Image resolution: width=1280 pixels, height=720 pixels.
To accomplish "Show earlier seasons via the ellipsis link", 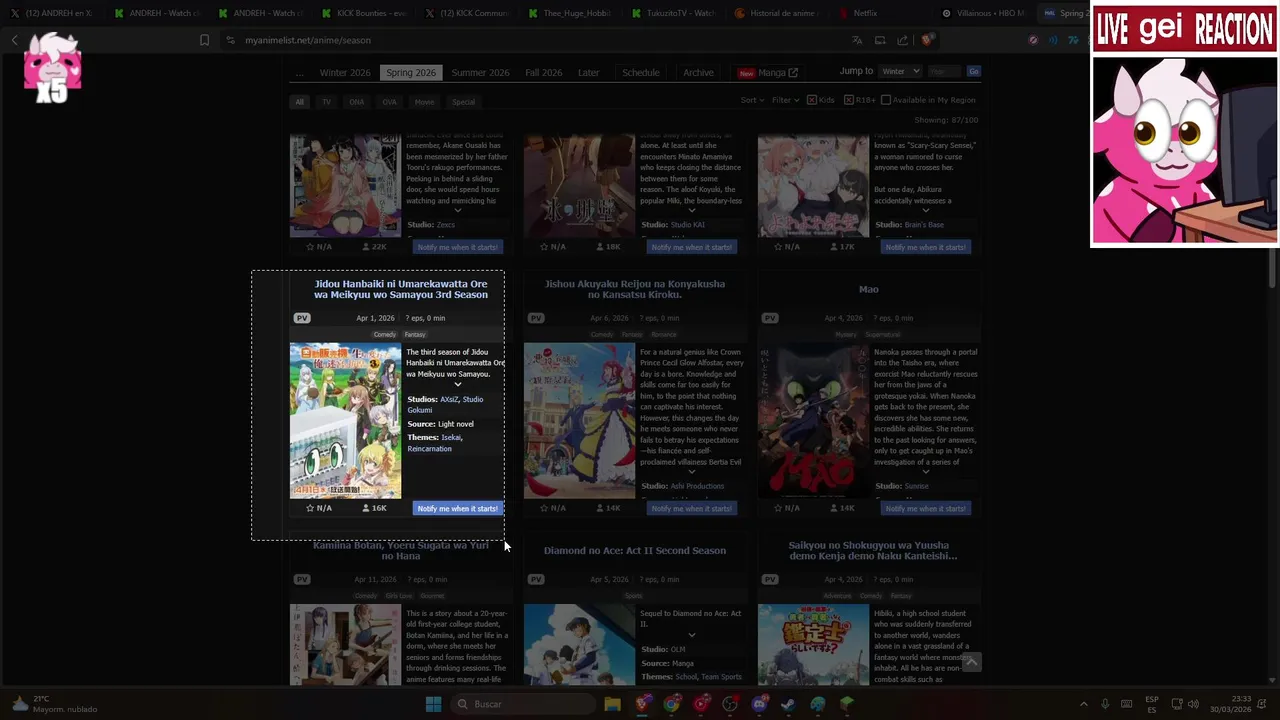I will click(299, 73).
